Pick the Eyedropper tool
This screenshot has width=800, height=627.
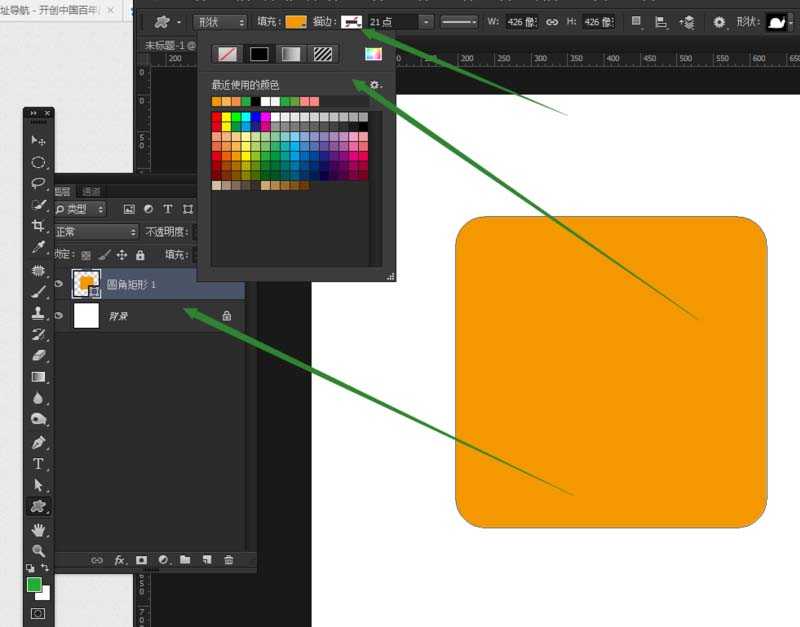click(38, 247)
